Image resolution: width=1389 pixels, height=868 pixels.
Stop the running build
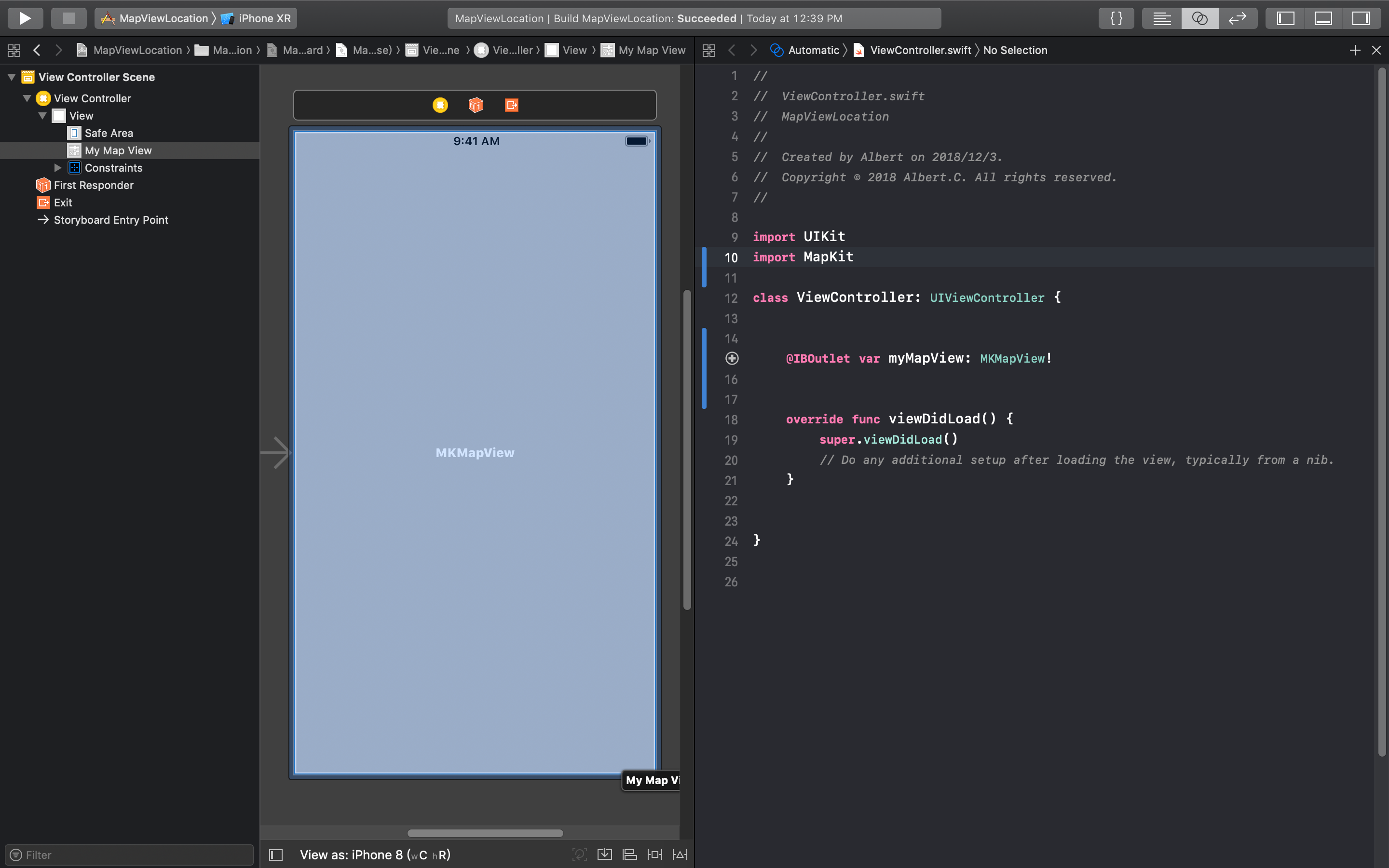click(68, 18)
